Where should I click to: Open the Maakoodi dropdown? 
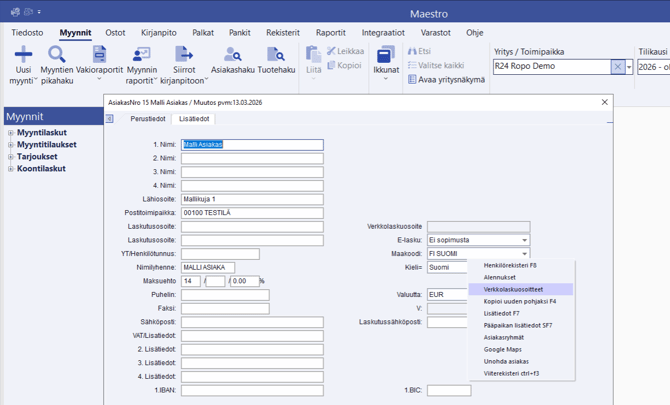pyautogui.click(x=524, y=254)
